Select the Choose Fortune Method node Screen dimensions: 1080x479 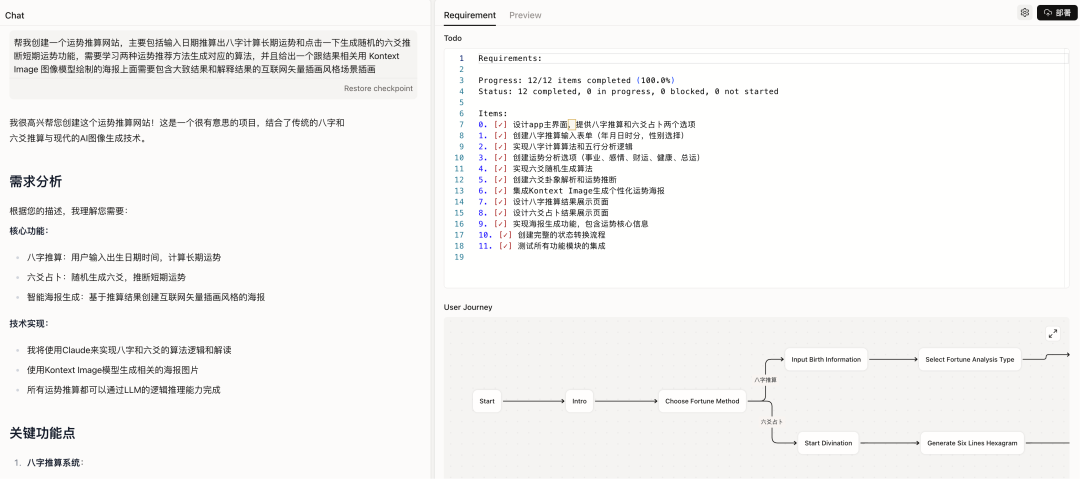[x=703, y=401]
